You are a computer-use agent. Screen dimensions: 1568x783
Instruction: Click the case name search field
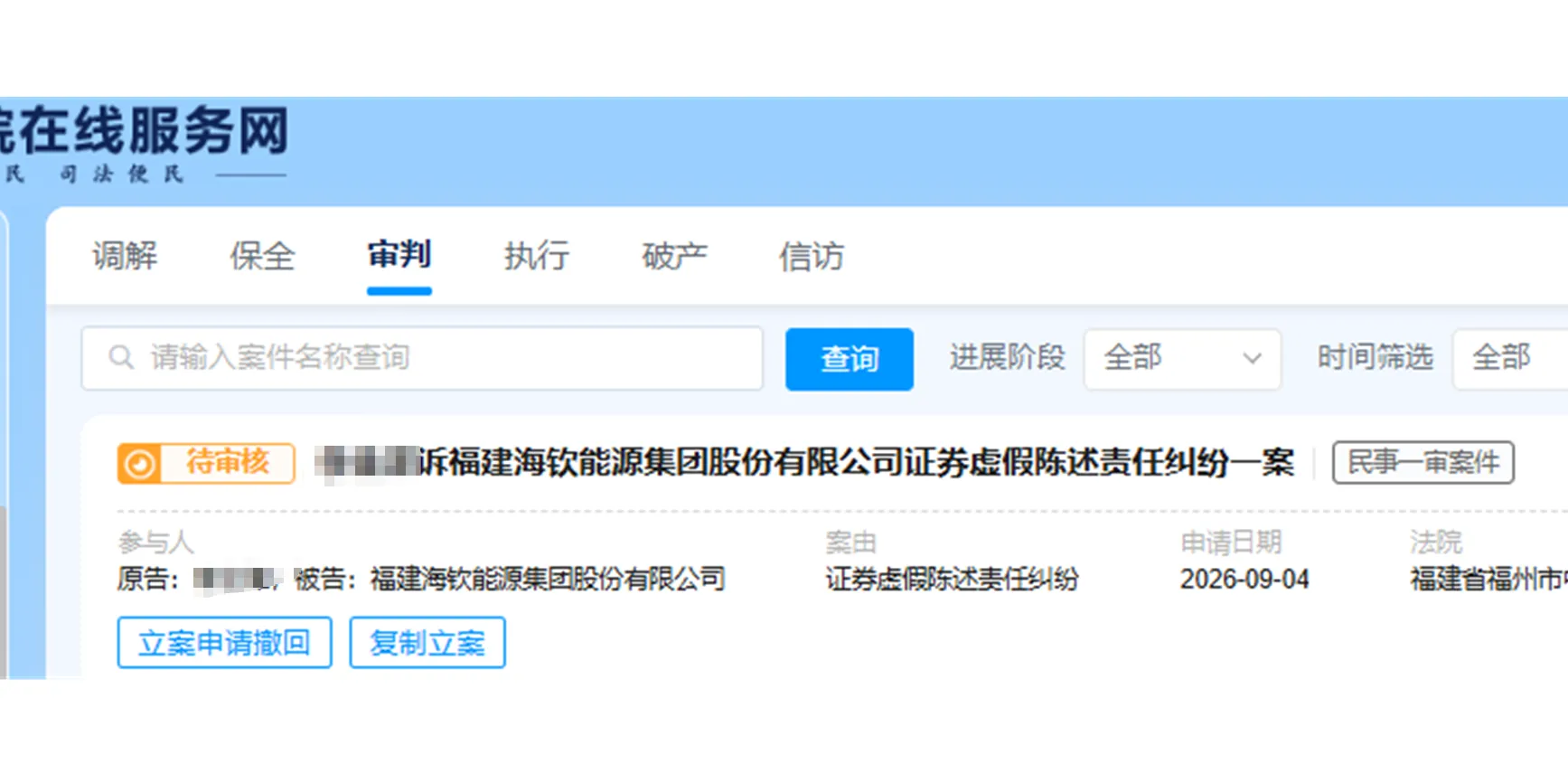[x=422, y=359]
